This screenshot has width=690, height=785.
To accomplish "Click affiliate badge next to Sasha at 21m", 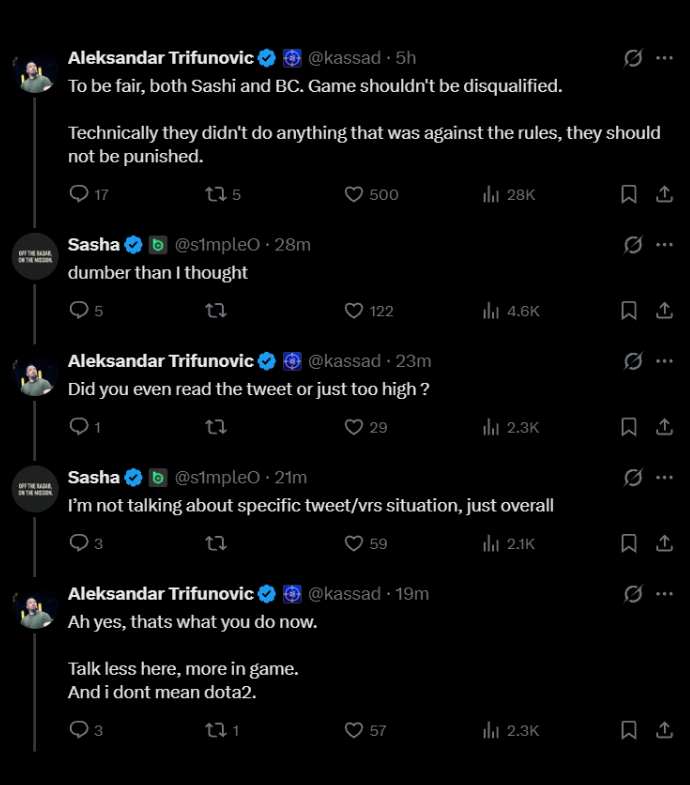I will [158, 478].
